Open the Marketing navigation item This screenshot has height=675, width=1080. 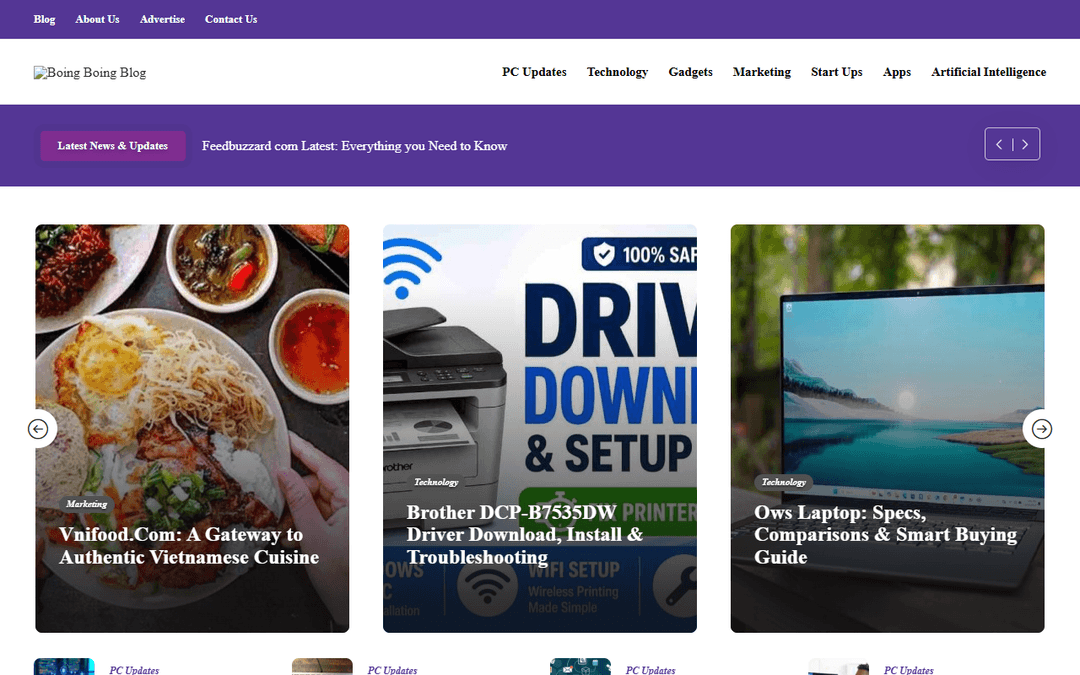click(762, 72)
